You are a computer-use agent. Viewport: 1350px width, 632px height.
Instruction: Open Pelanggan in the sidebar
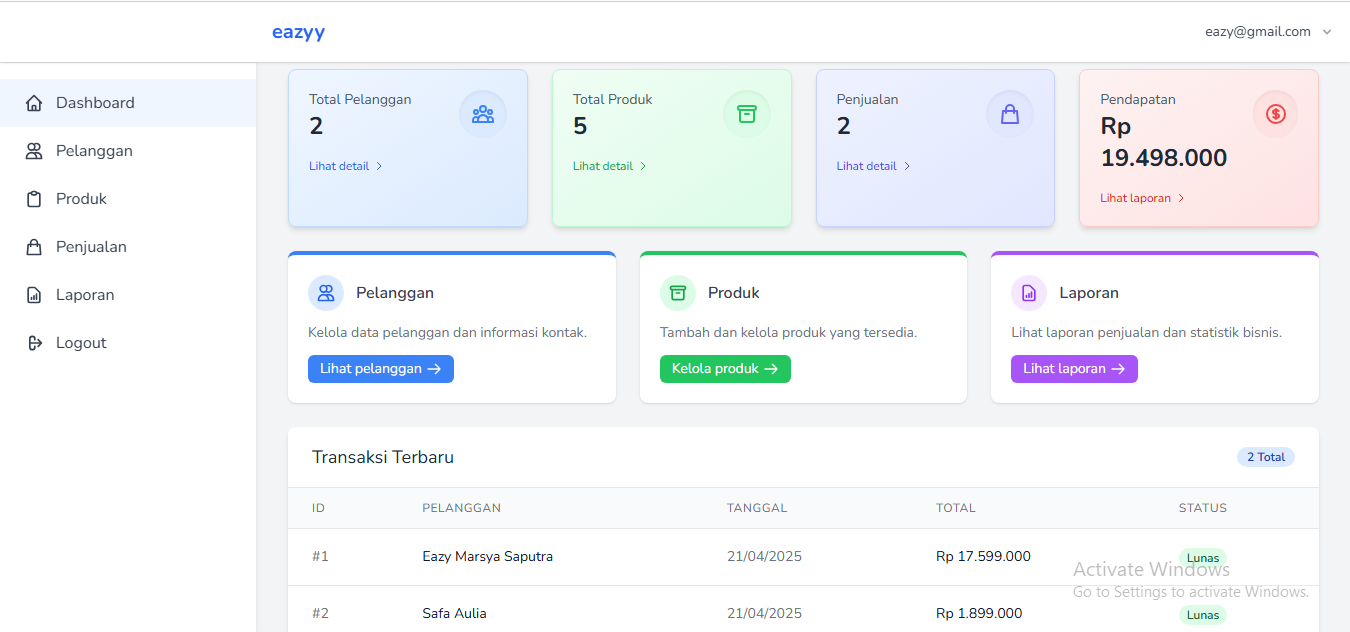coord(94,151)
